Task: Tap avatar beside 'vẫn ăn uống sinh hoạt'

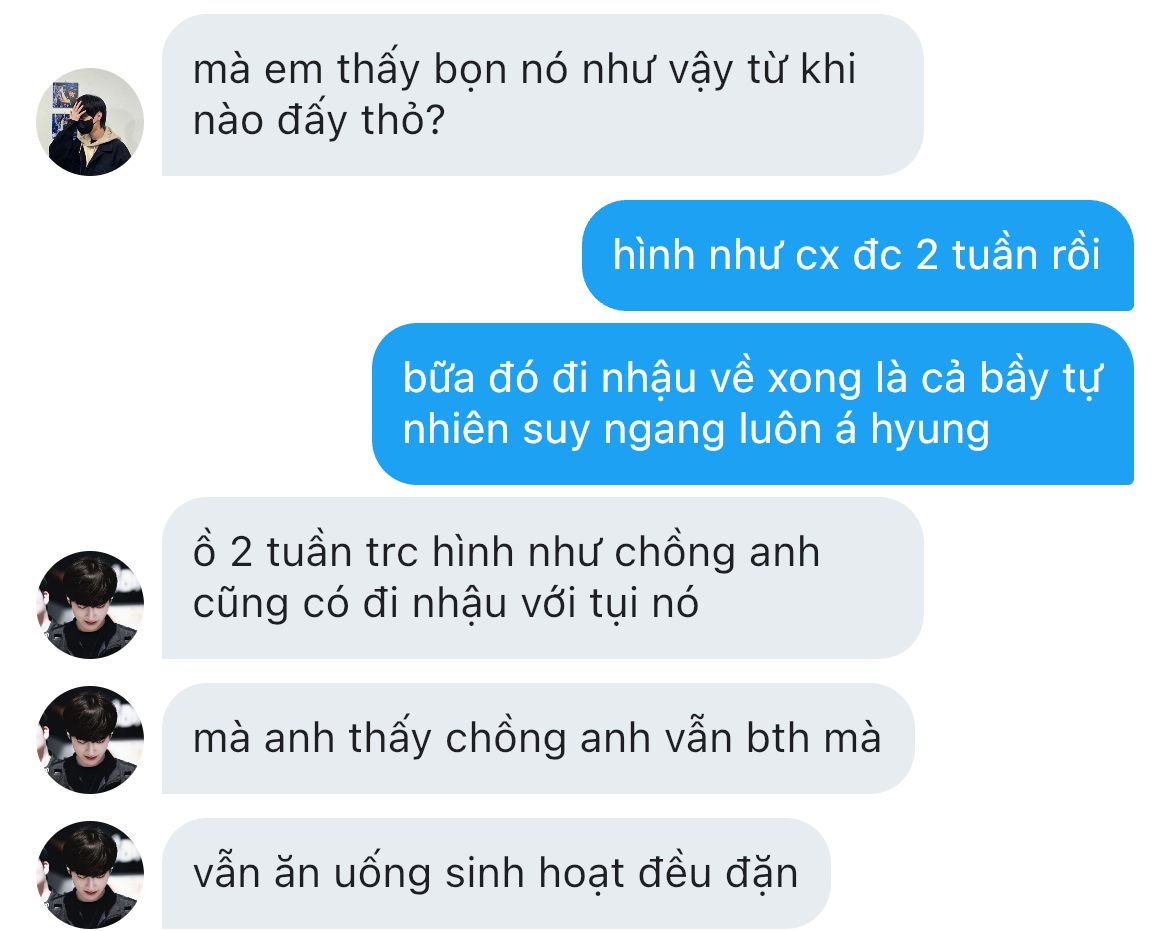Action: tap(90, 875)
